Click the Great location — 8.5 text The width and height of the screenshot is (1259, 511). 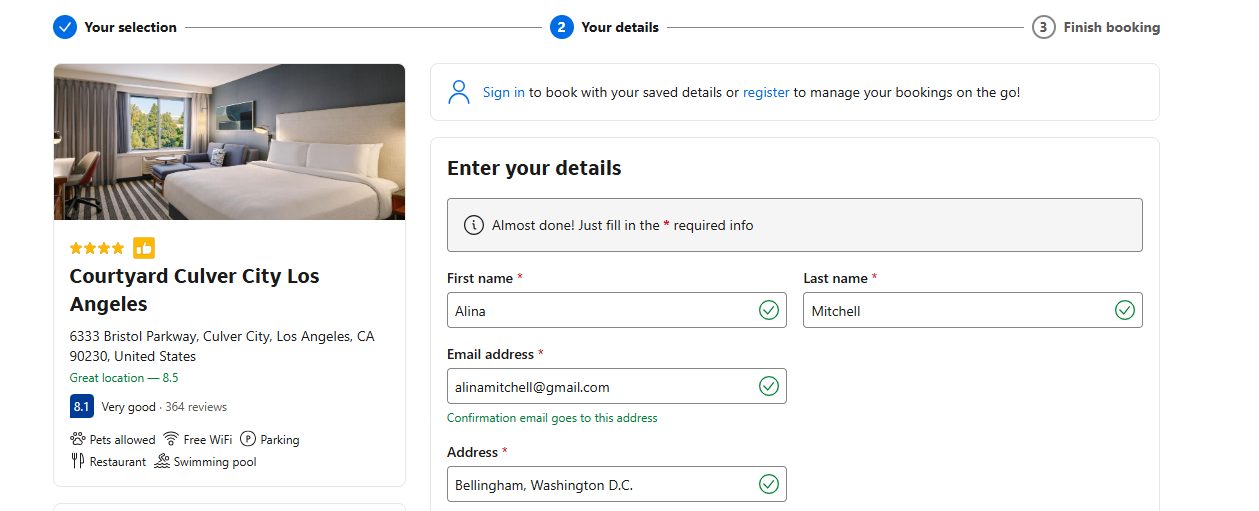(x=124, y=378)
